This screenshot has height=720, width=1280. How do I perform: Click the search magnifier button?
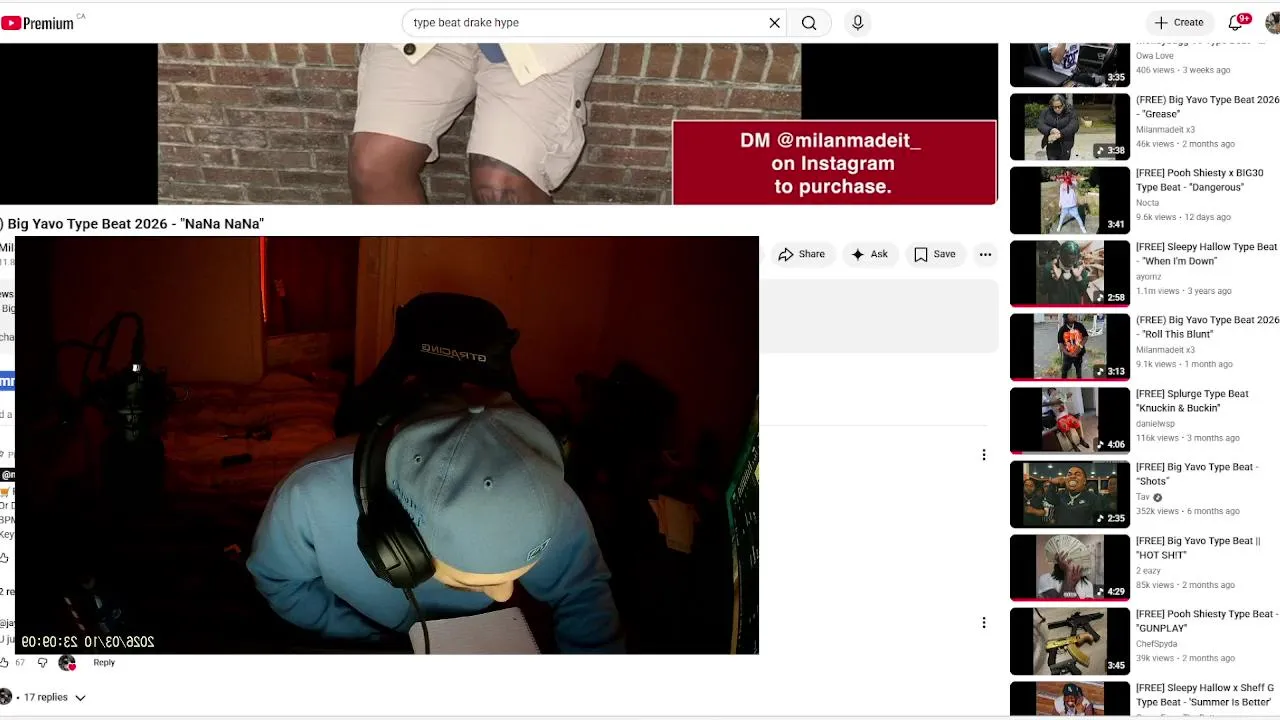(809, 23)
